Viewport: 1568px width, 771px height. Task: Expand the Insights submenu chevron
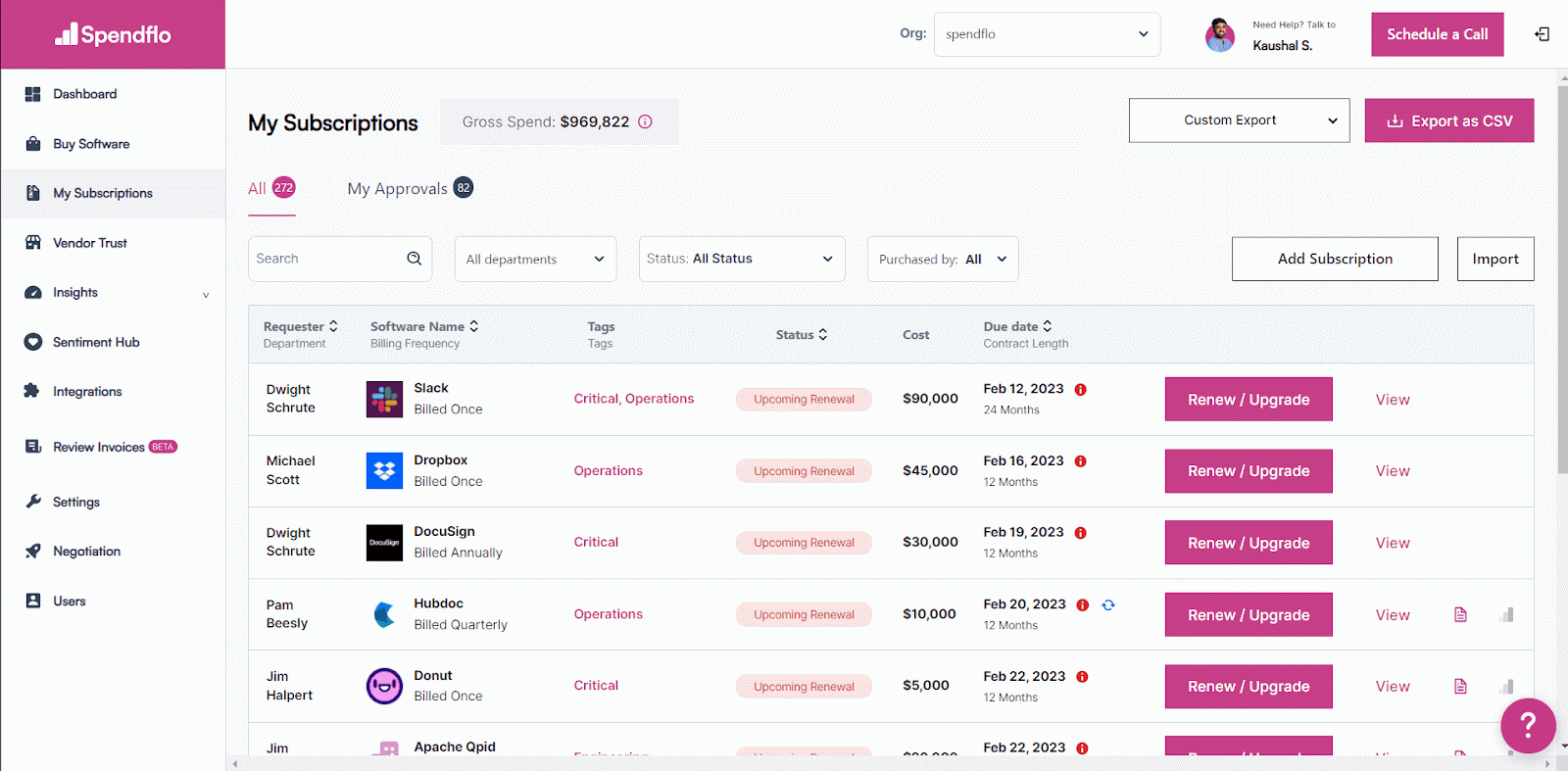[x=206, y=294]
